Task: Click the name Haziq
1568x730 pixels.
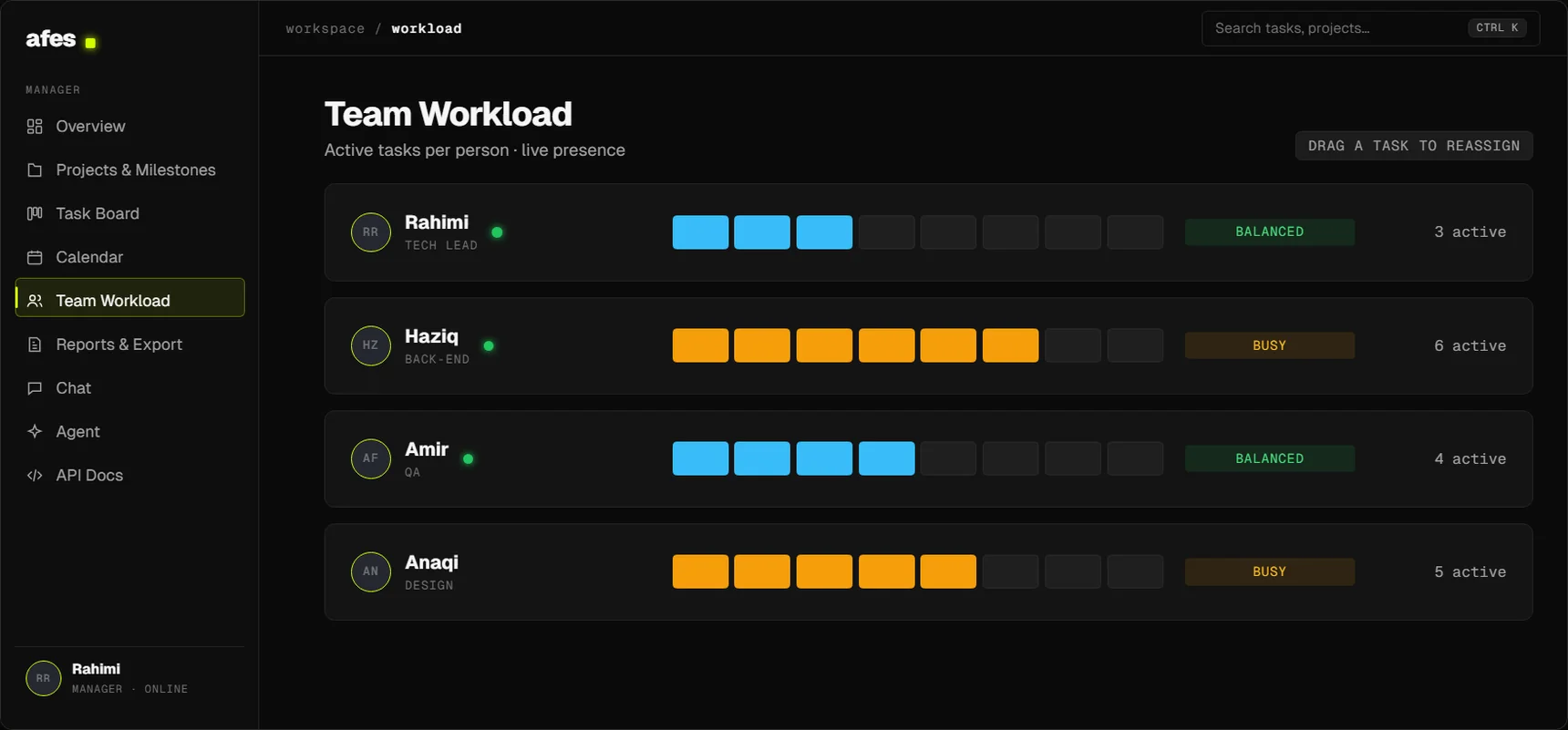Action: click(x=432, y=336)
